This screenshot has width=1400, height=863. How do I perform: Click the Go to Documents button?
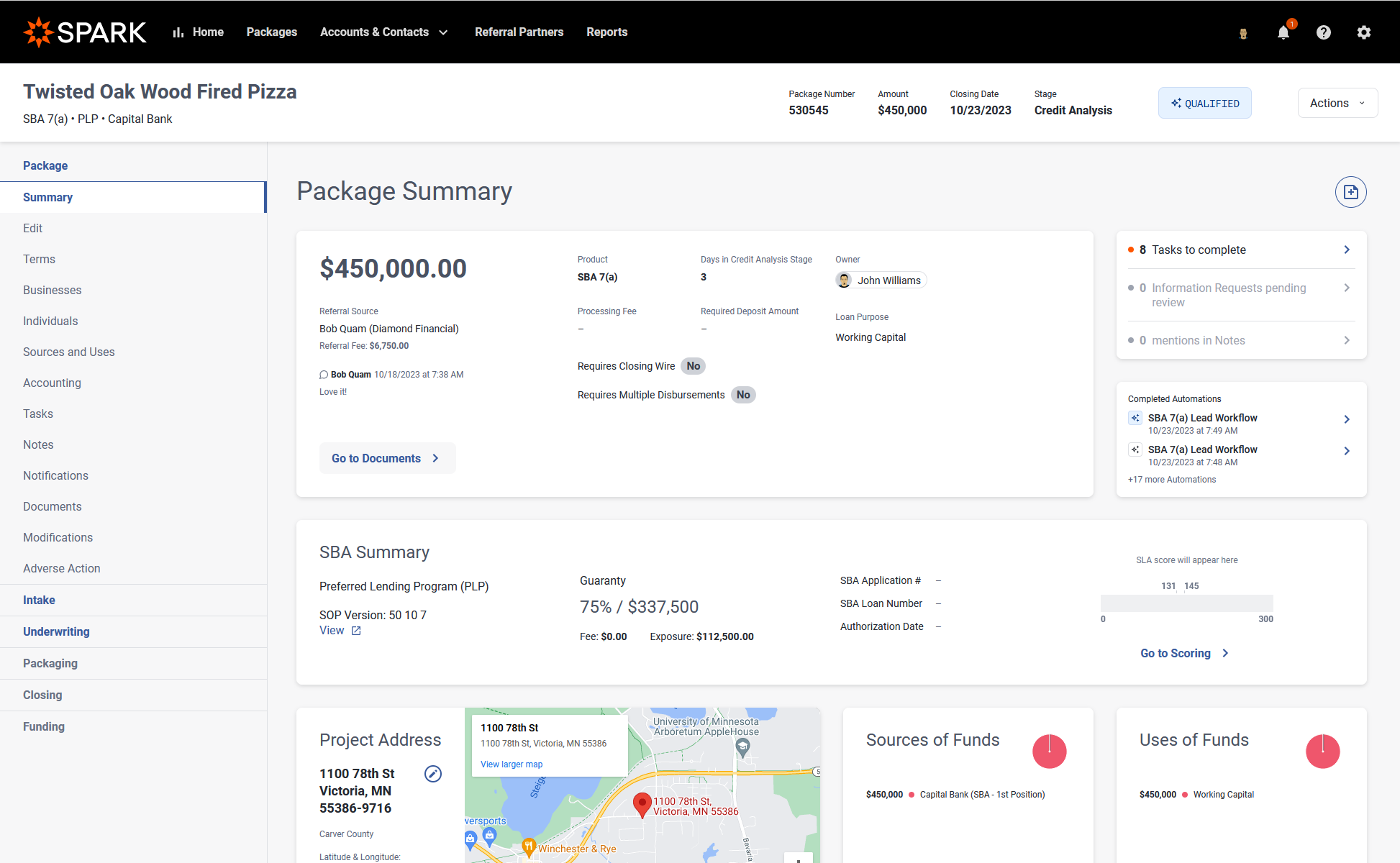[x=387, y=458]
